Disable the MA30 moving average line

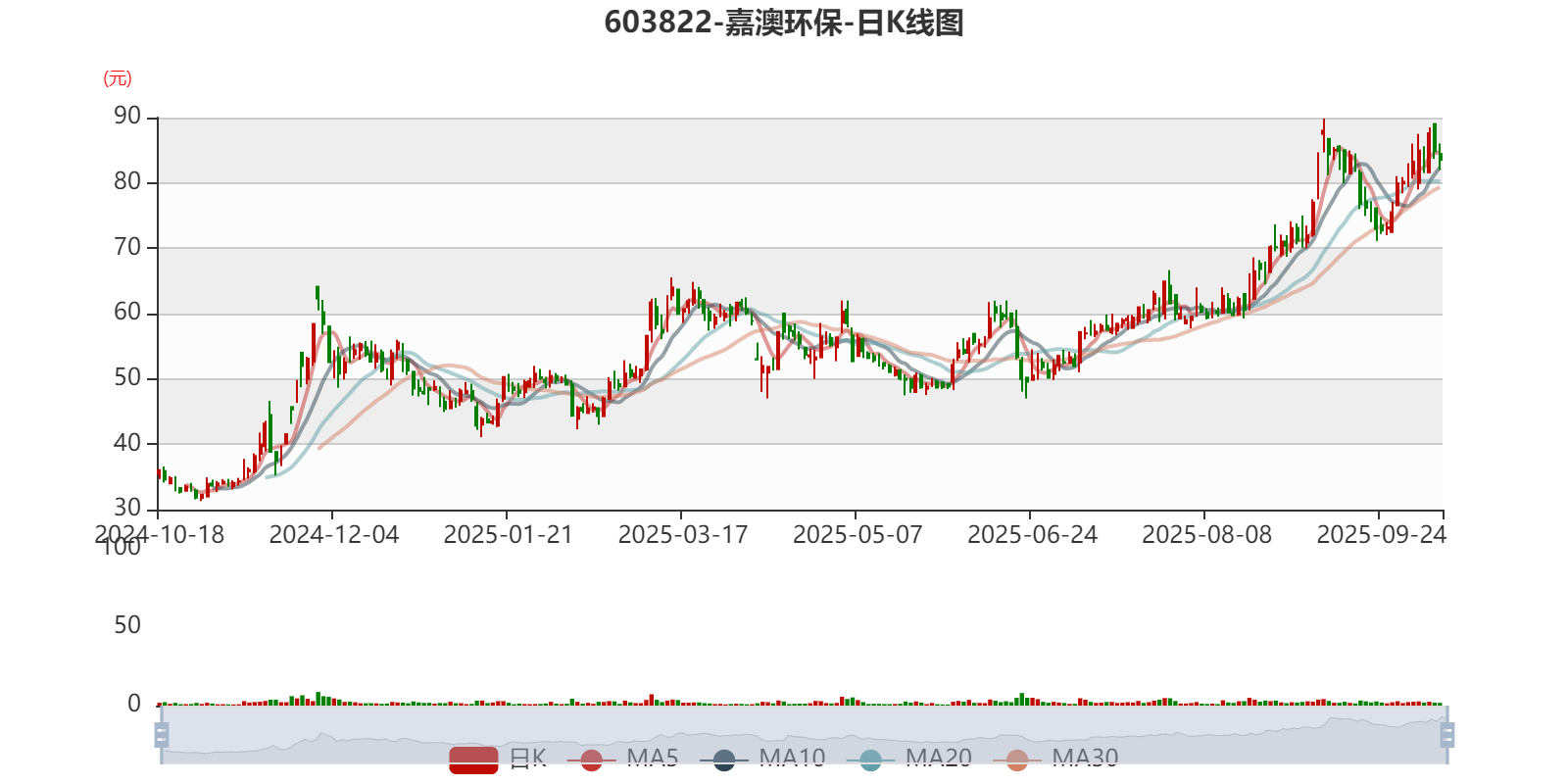1056,759
